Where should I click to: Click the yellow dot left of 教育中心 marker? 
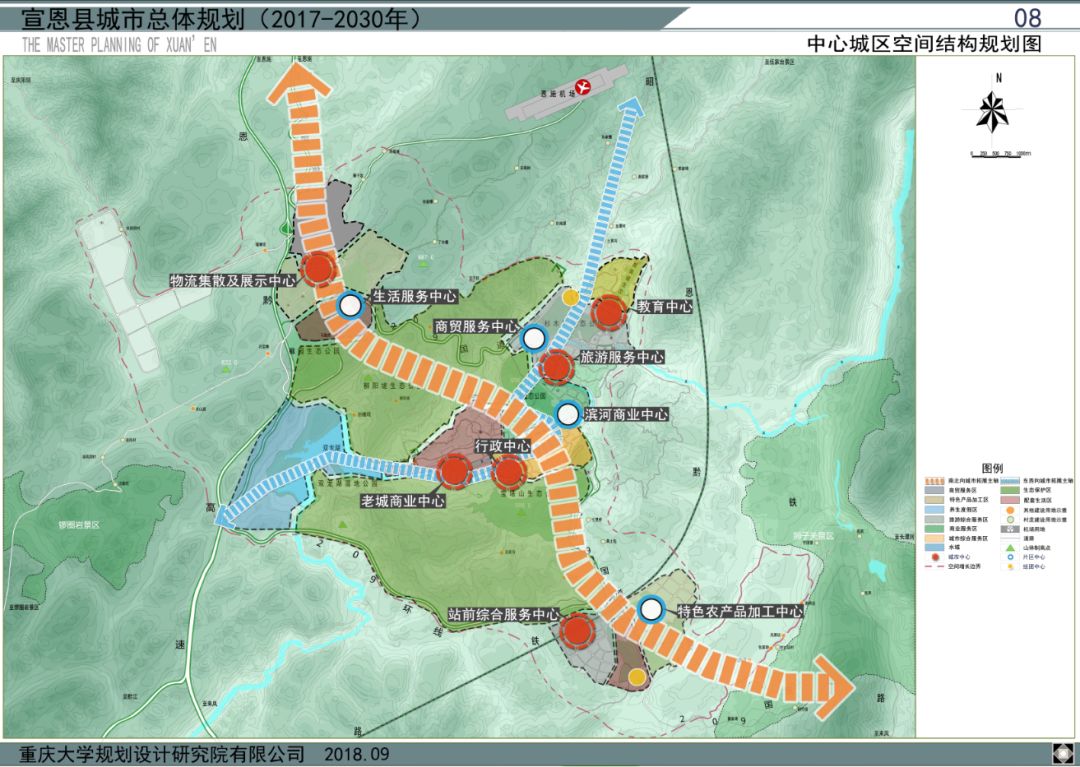570,297
